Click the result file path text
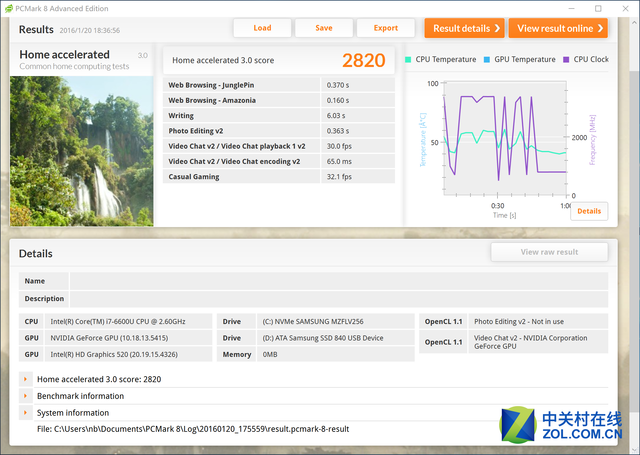This screenshot has width=640, height=455. click(x=193, y=429)
